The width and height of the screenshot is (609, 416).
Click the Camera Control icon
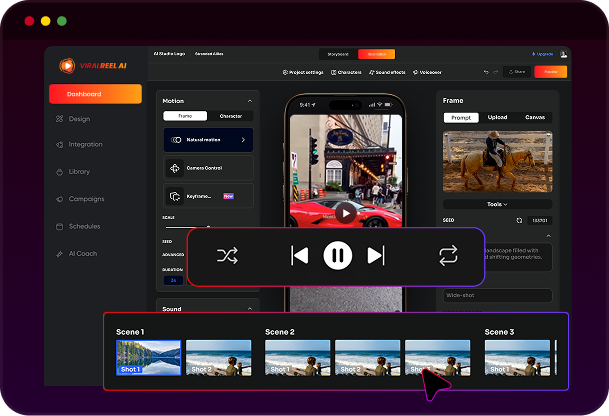(176, 168)
